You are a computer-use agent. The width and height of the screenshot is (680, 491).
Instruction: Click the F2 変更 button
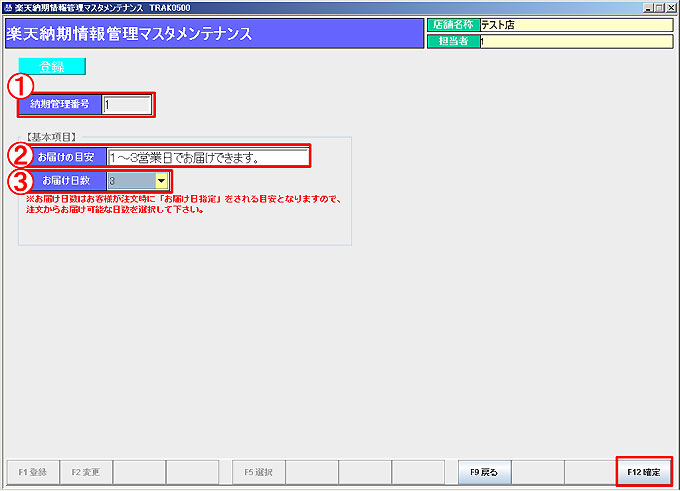86,472
